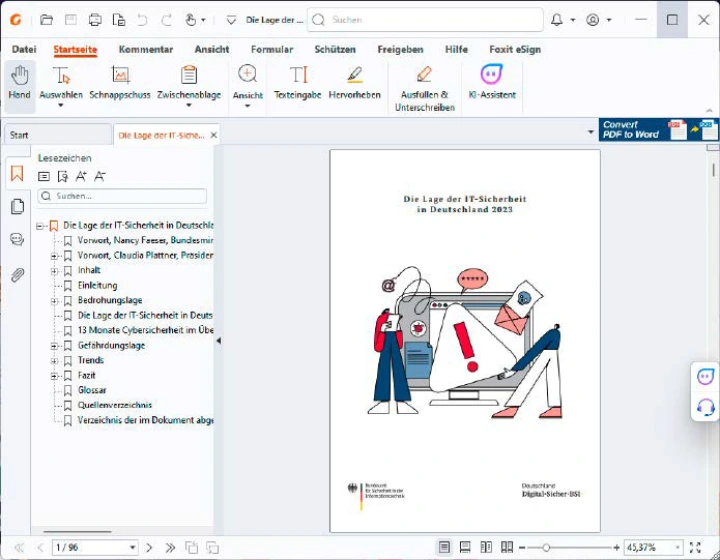Click the print icon in title bar
Viewport: 720px width, 560px height.
coord(95,20)
